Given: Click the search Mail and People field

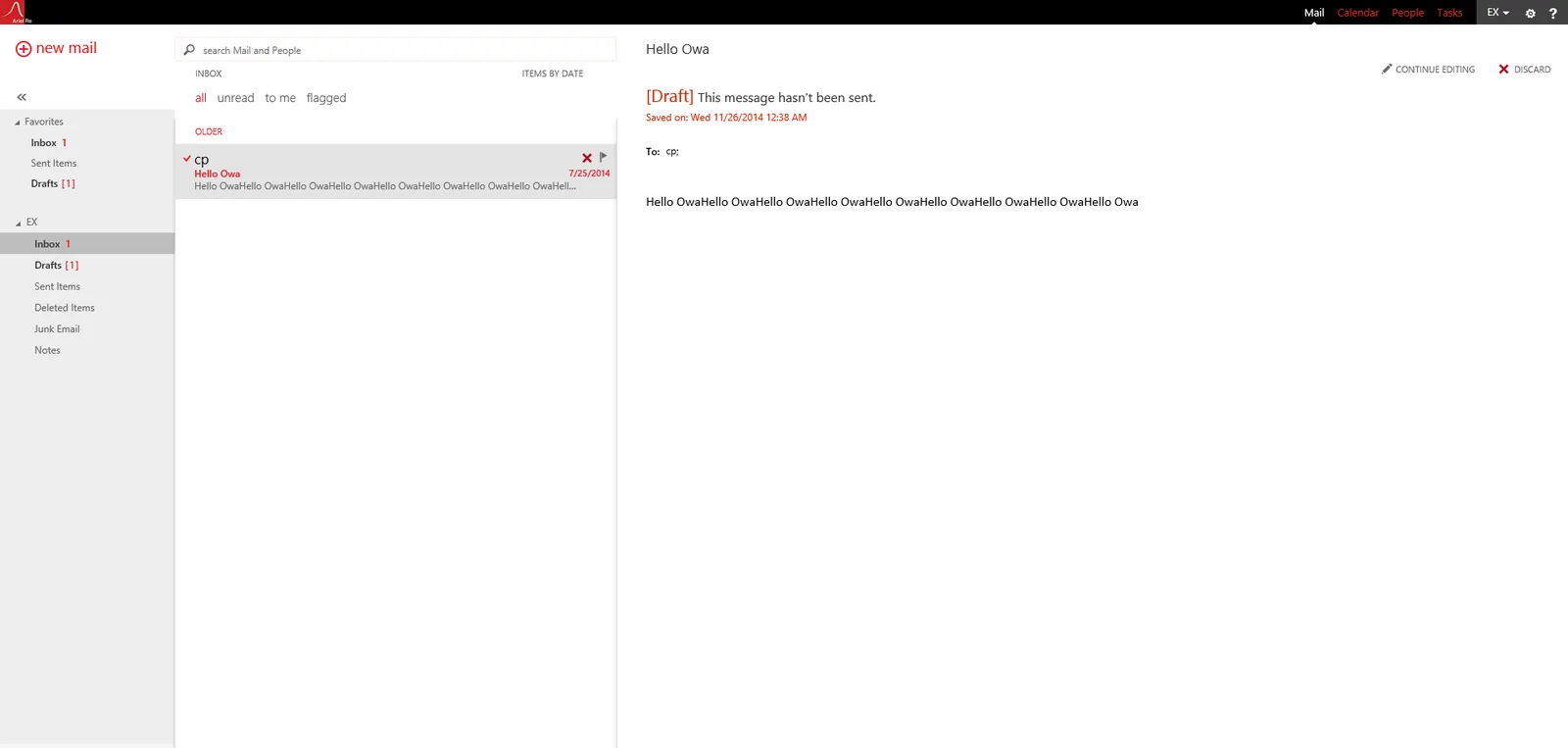Looking at the screenshot, I should [396, 50].
